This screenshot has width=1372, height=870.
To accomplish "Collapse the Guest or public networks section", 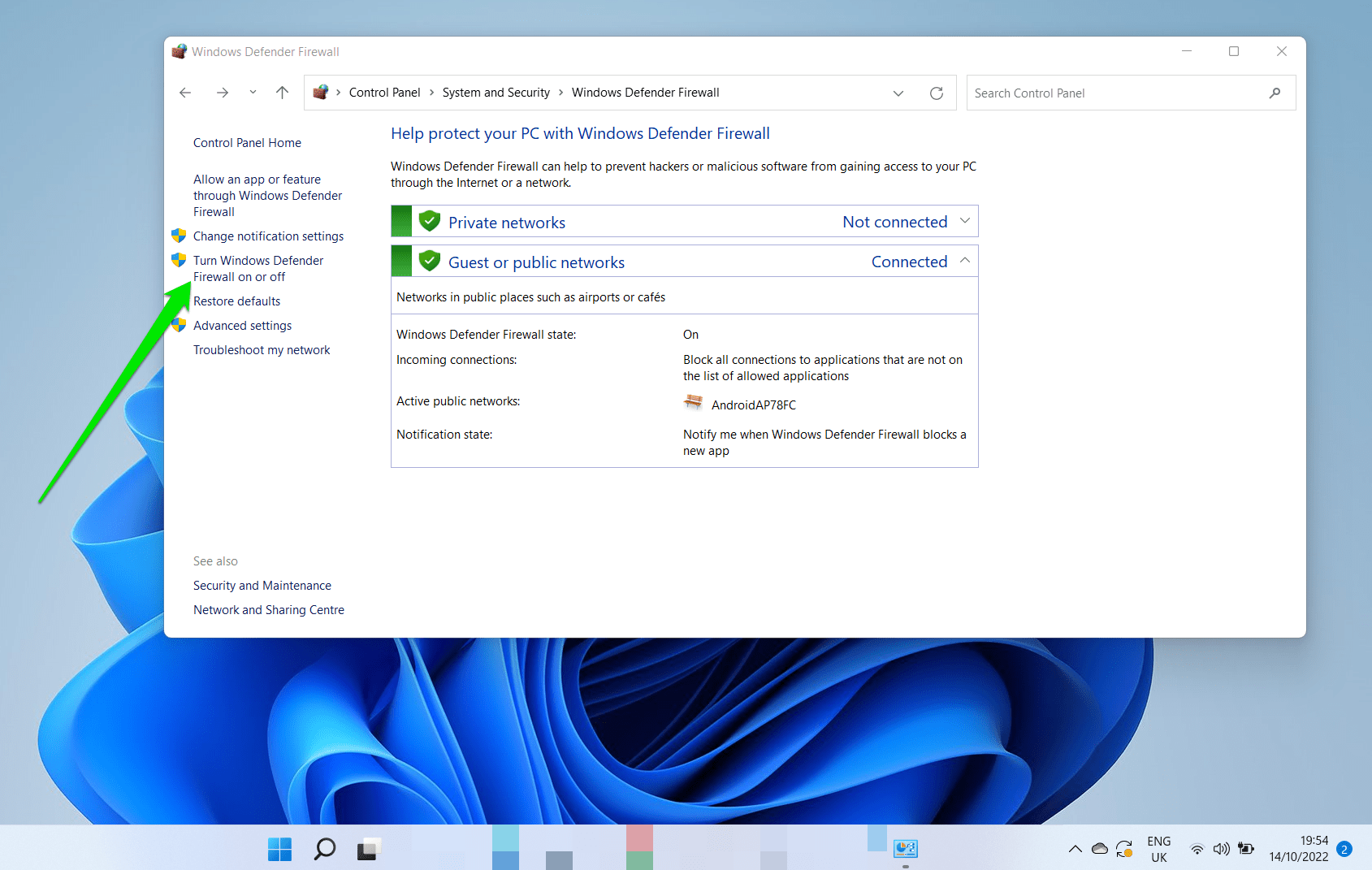I will coord(964,261).
